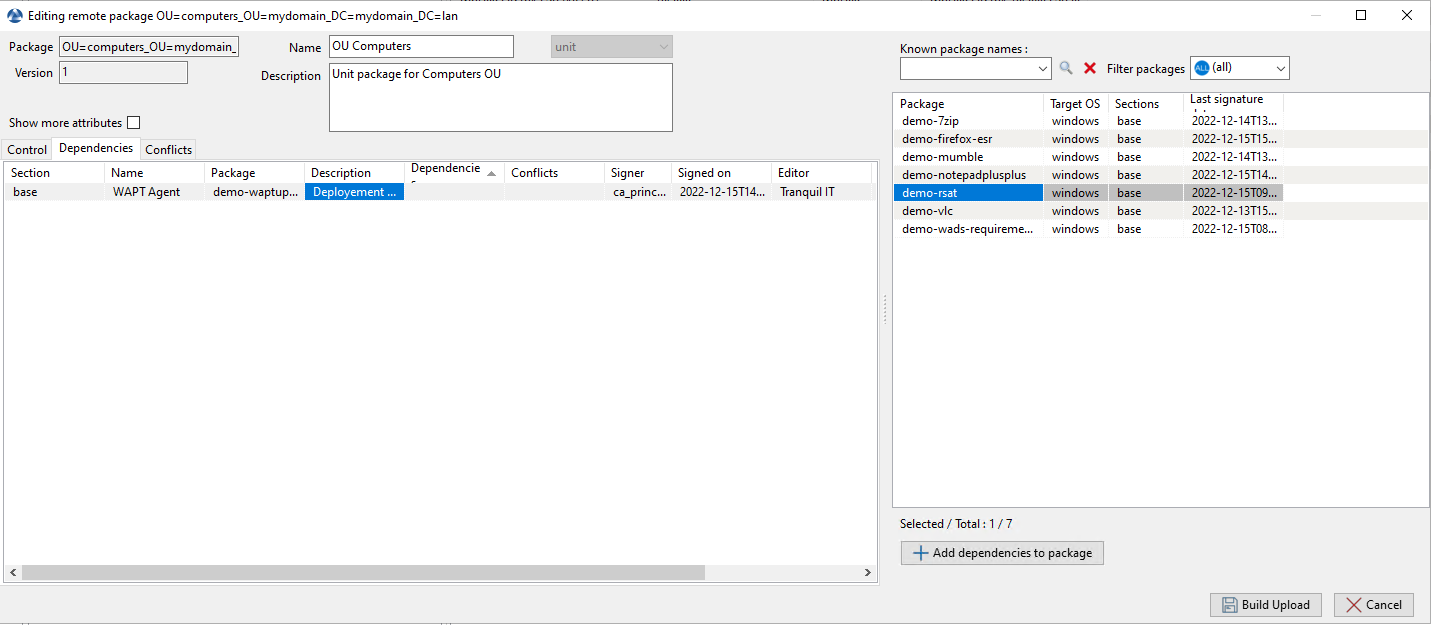Click Add dependencies to package button
The image size is (1431, 625).
(1002, 553)
